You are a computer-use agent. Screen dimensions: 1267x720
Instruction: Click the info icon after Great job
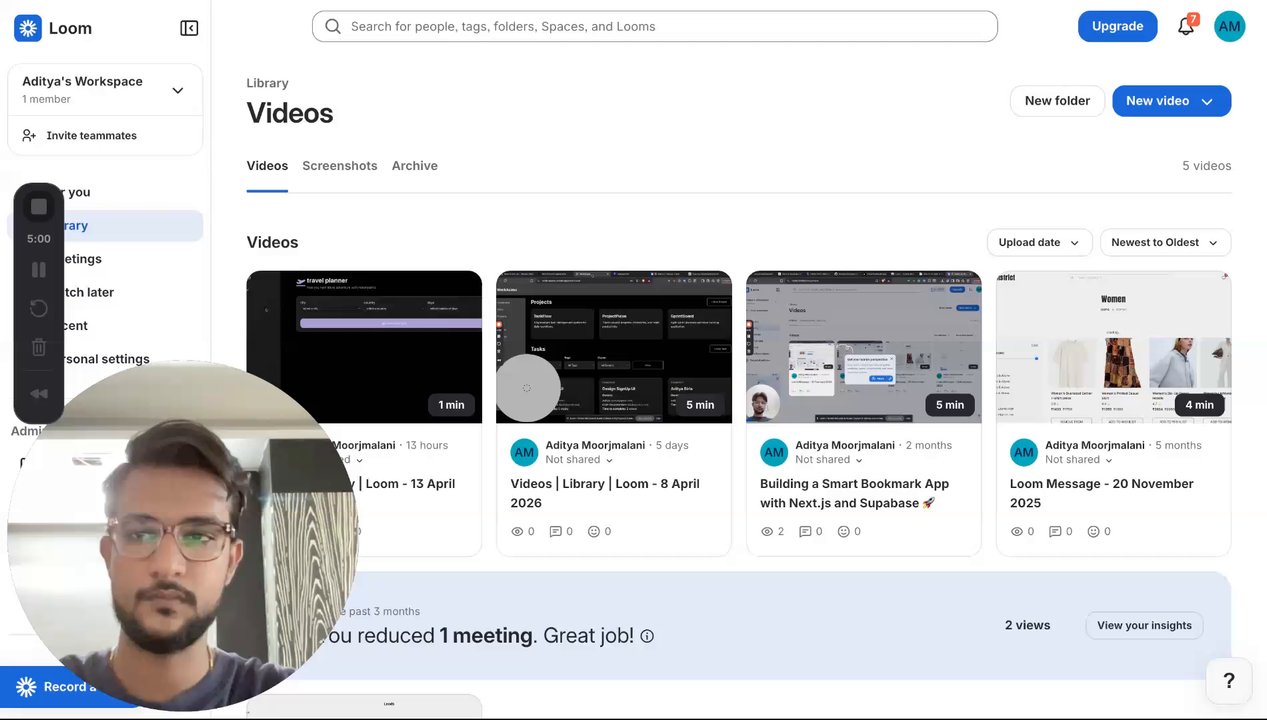(647, 636)
